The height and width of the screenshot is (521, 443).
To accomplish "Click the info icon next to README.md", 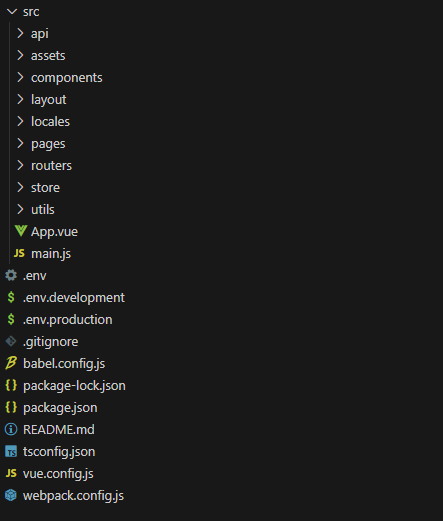I will [x=11, y=429].
